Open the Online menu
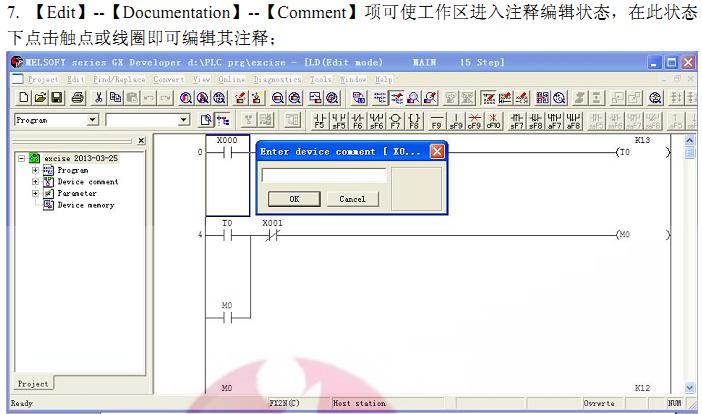 point(231,79)
